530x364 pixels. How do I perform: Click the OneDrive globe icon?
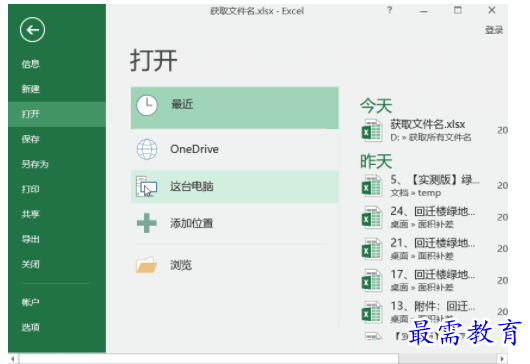click(147, 149)
